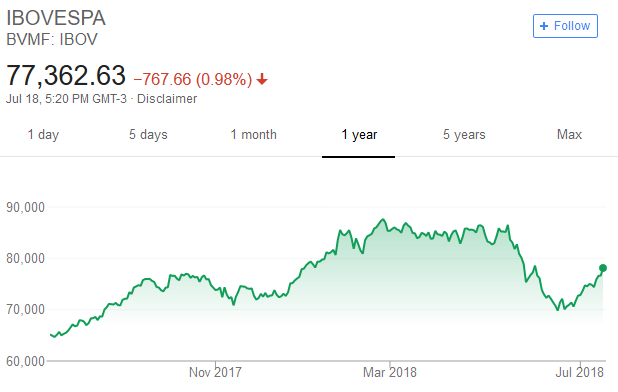Select the 1 year tab
The width and height of the screenshot is (618, 392).
pos(359,135)
